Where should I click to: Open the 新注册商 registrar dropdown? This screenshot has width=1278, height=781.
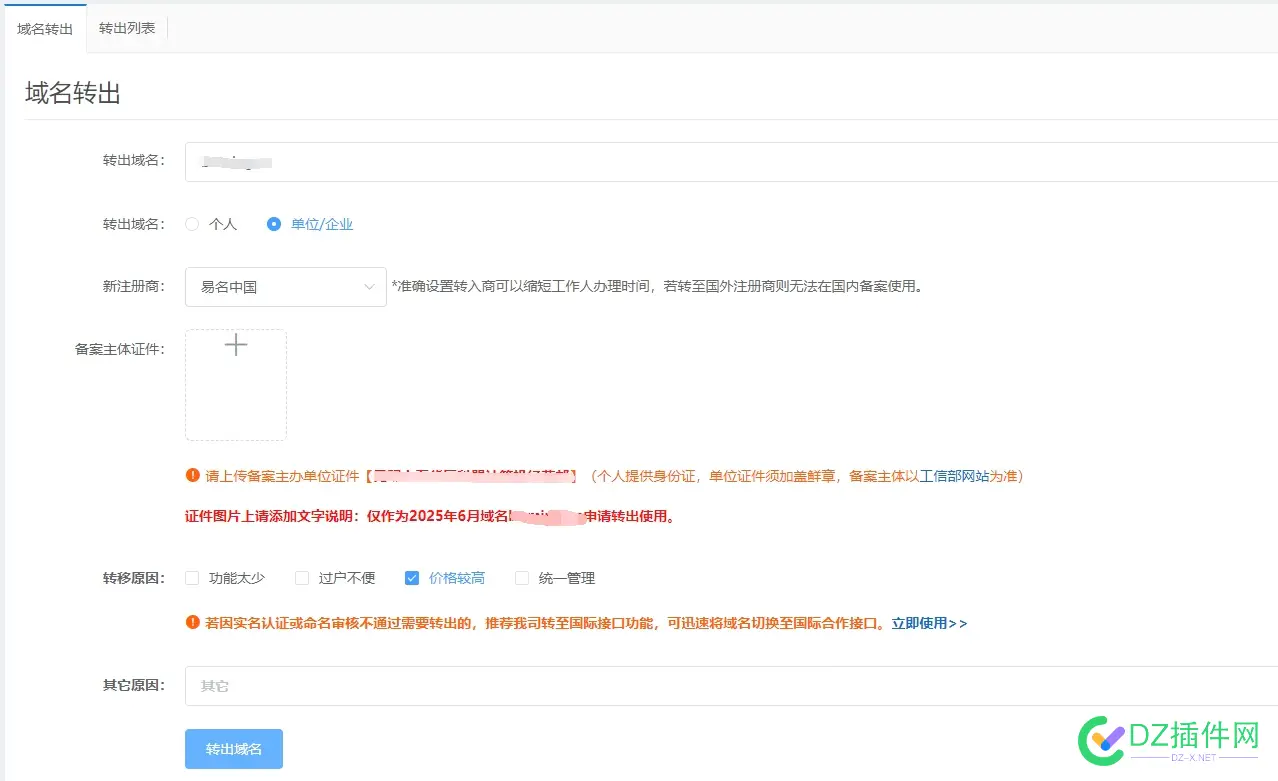[x=285, y=287]
